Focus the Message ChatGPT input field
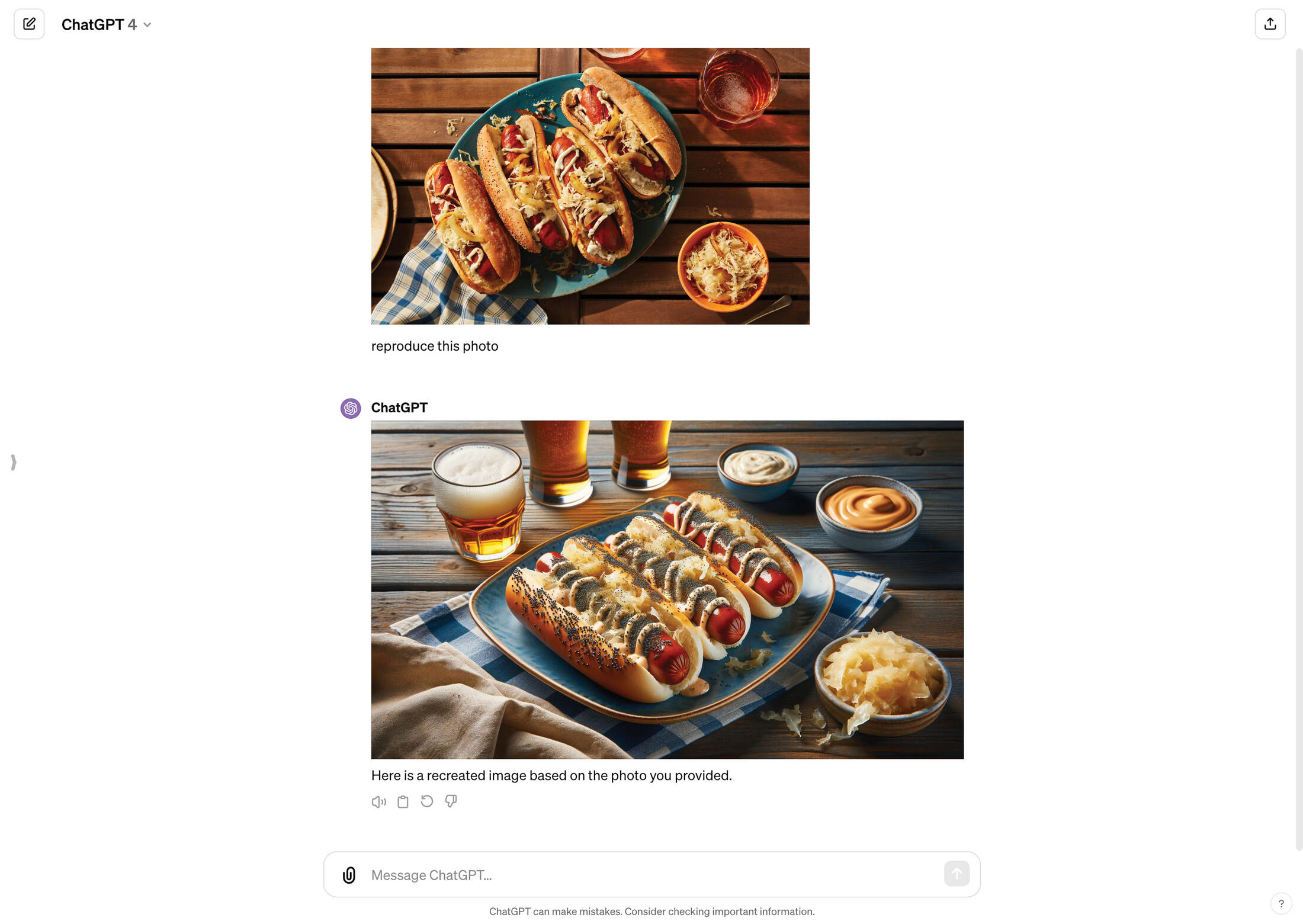Screen dimensions: 1303x924 [651, 875]
